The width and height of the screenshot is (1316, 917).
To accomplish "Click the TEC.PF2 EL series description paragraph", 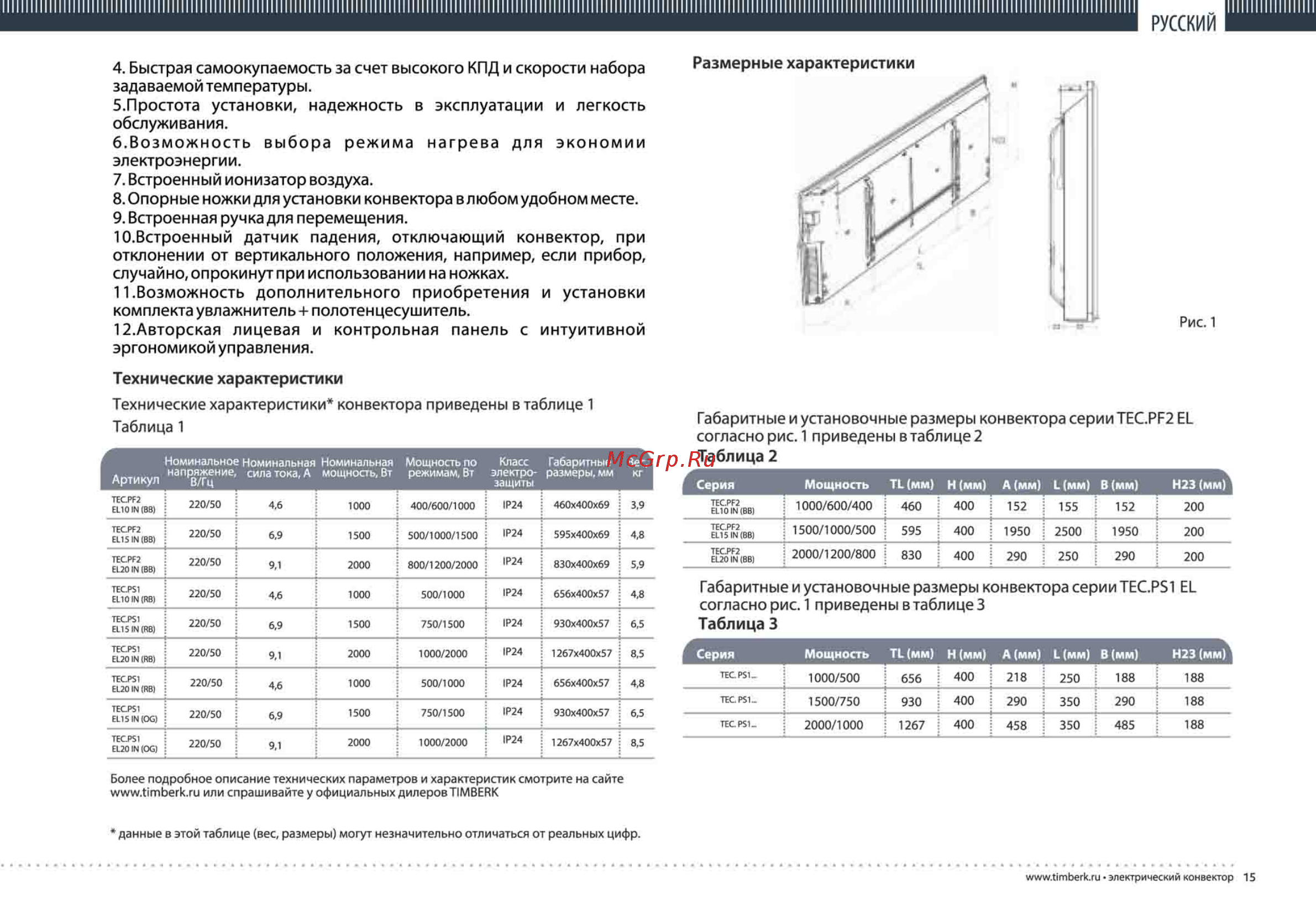I will pos(945,427).
